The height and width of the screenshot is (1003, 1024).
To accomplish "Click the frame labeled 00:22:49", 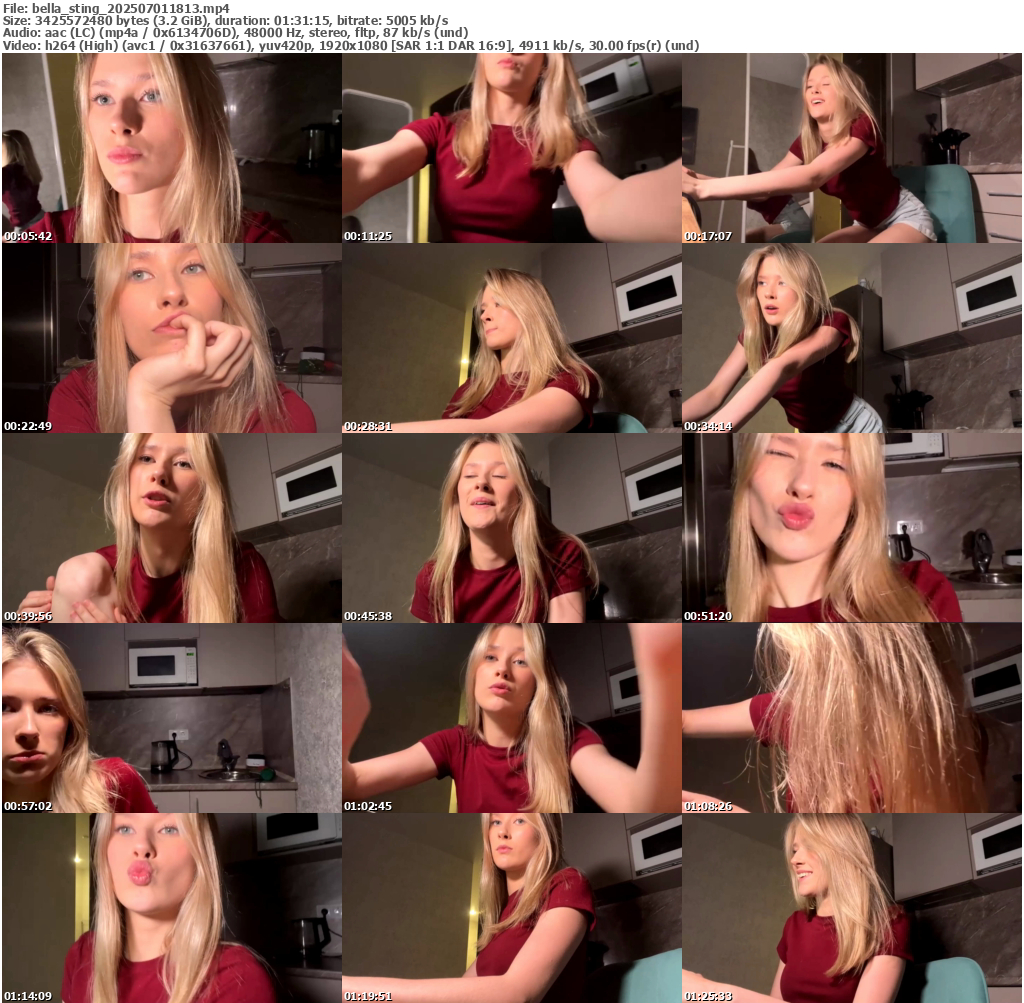I will (x=171, y=338).
